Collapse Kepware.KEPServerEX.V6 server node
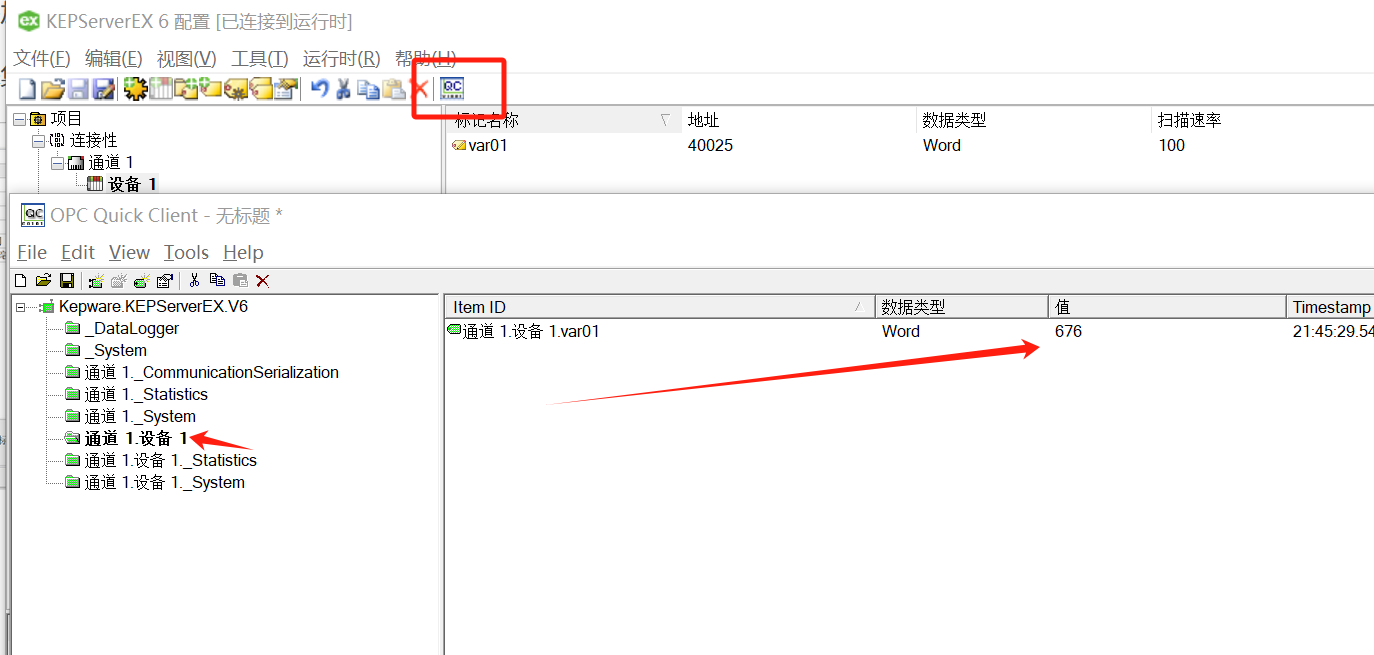Screen dimensions: 1374x655 click(21, 307)
